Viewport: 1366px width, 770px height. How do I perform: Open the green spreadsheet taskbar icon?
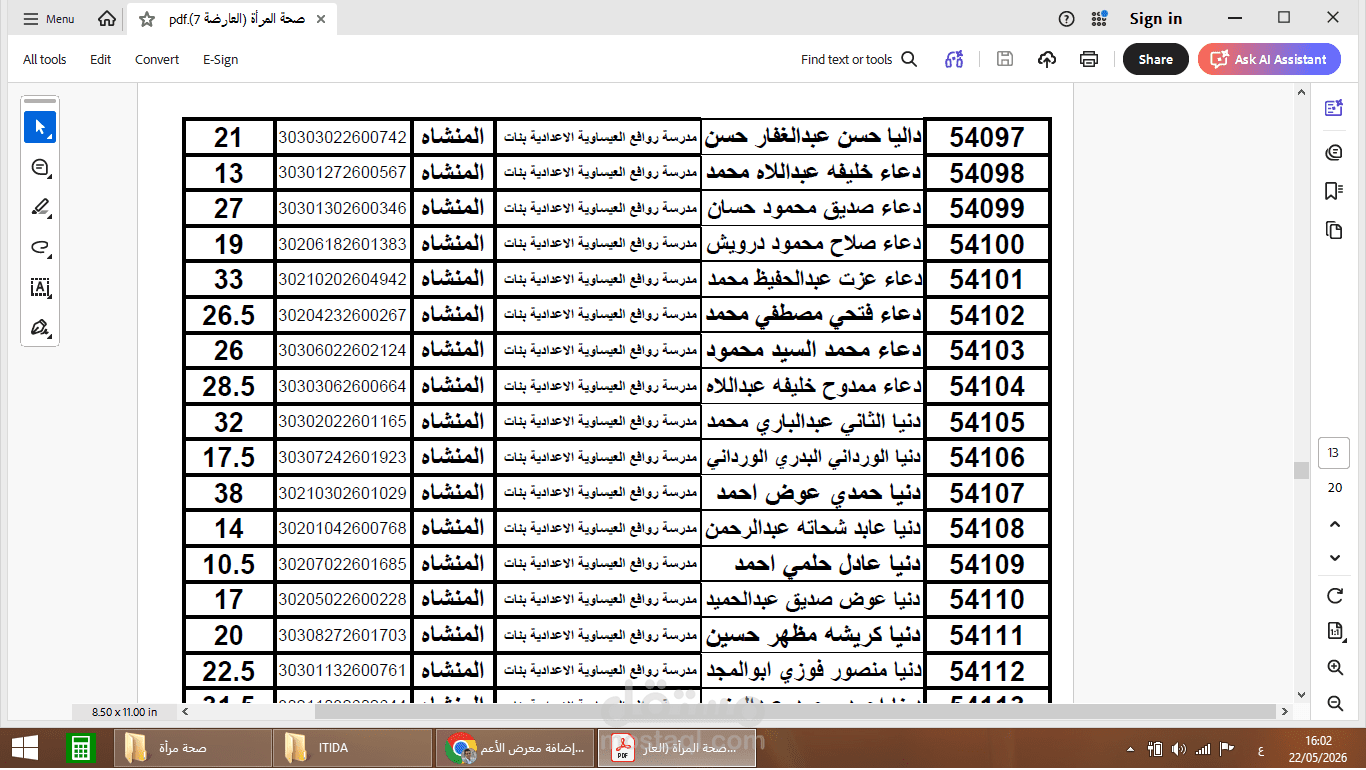click(80, 748)
